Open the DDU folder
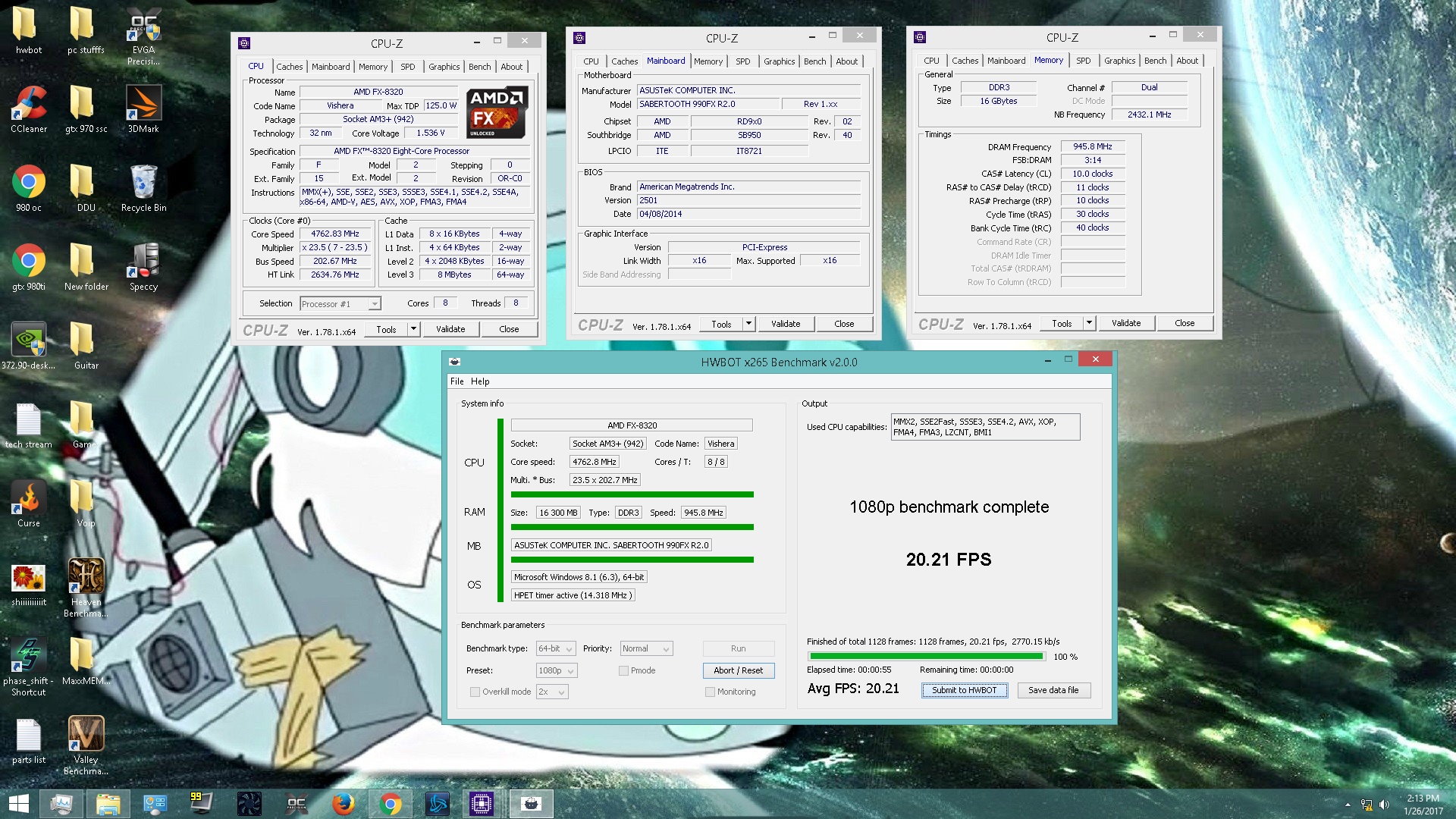 pyautogui.click(x=86, y=189)
